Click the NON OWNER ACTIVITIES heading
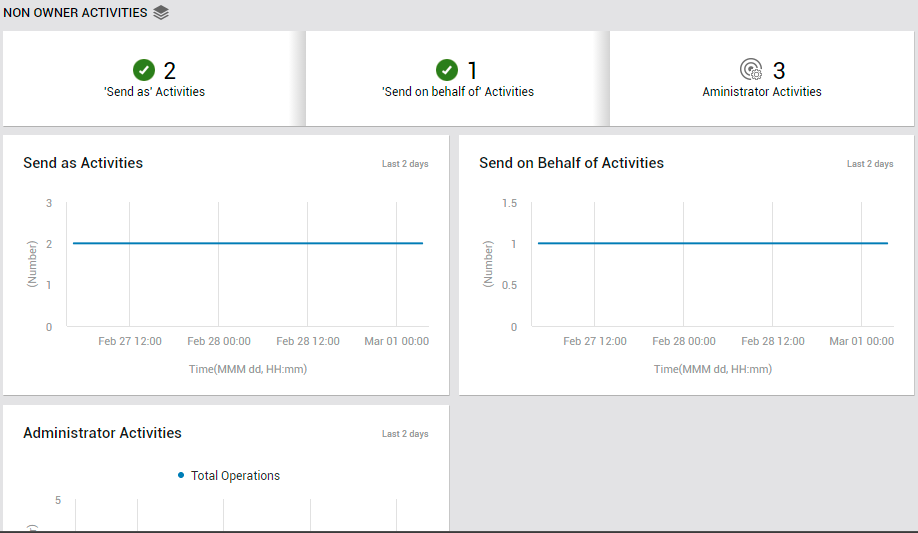The height and width of the screenshot is (533, 918). [76, 13]
